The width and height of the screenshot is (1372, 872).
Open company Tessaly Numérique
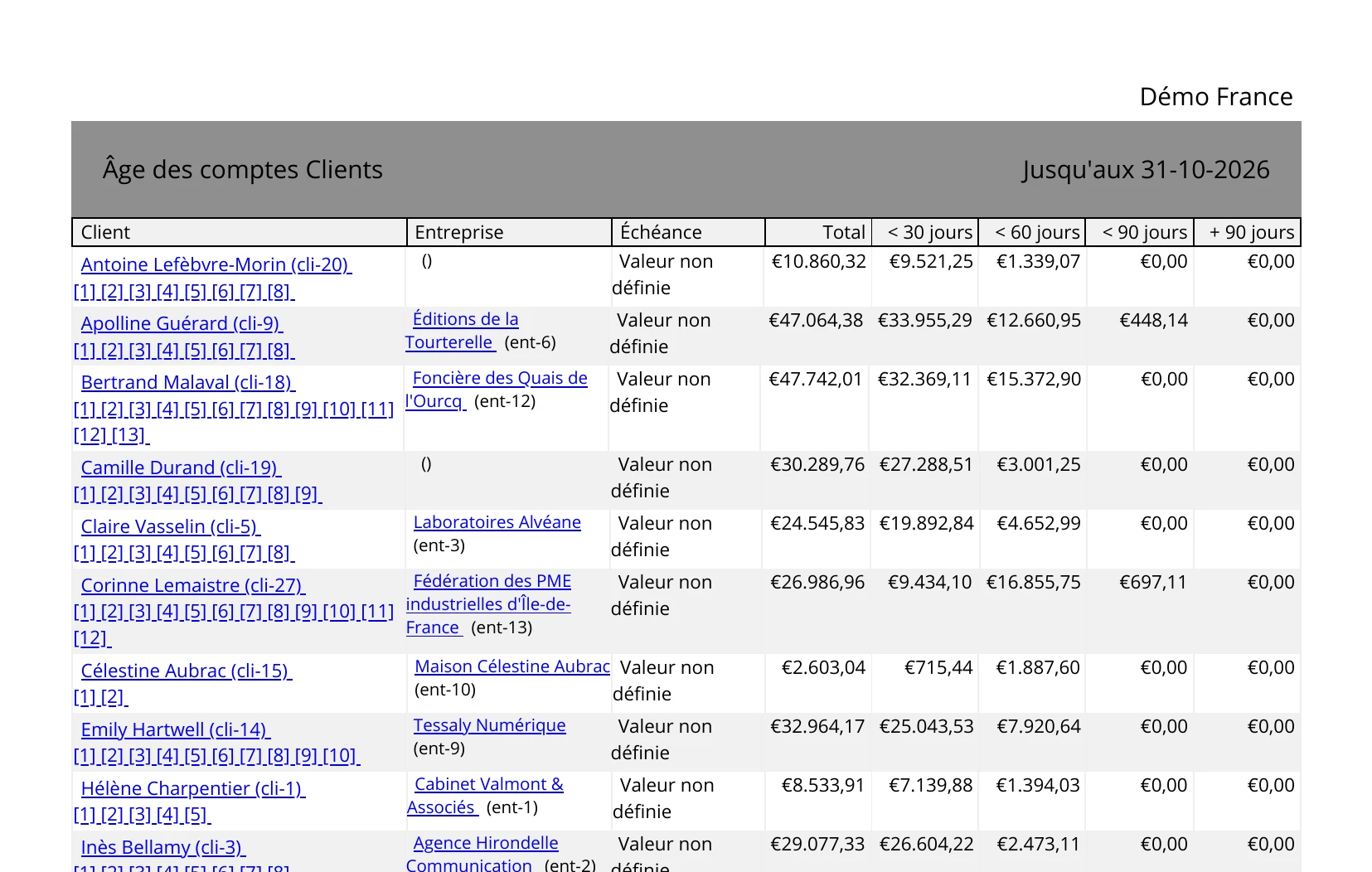click(489, 725)
